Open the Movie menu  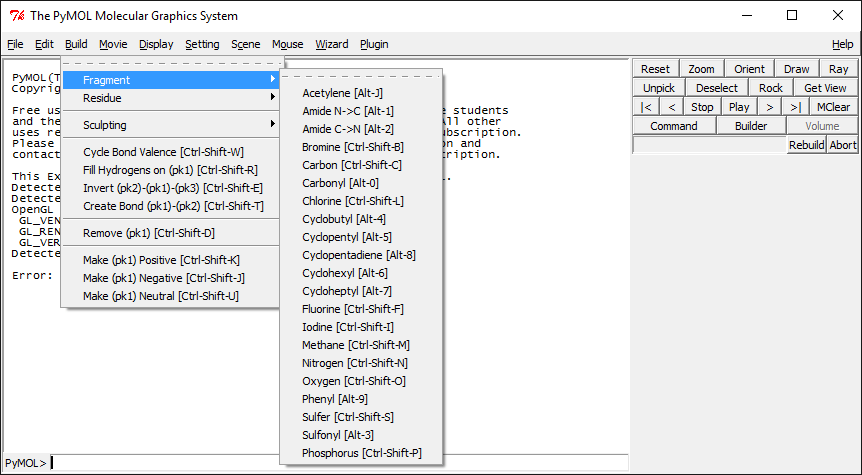113,45
